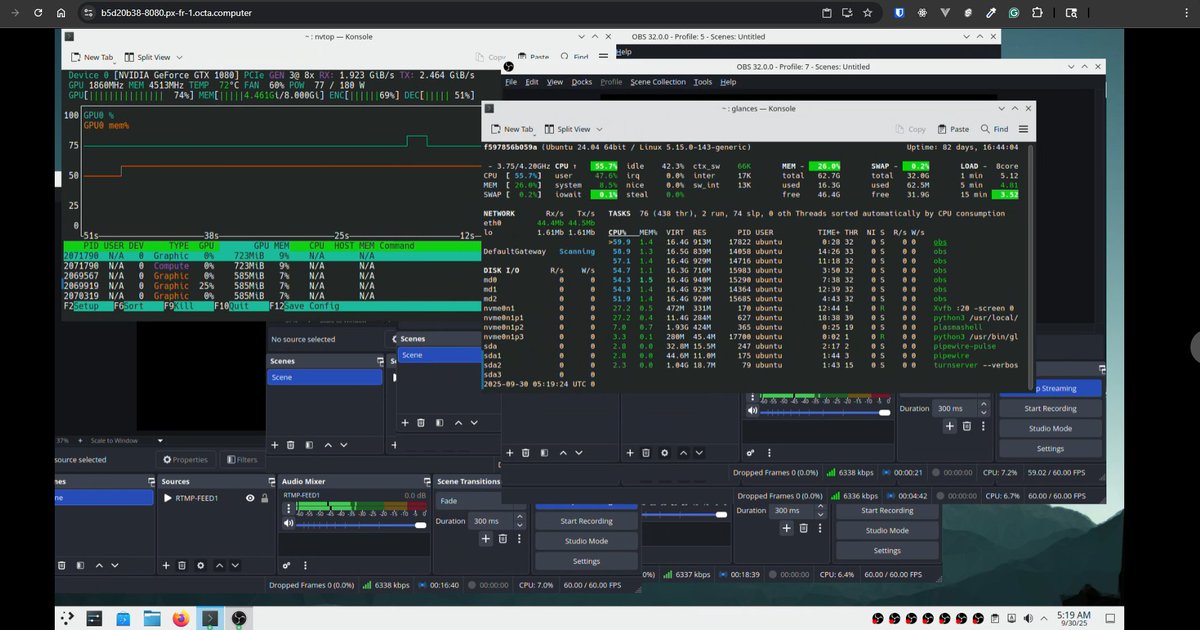1200x630 pixels.
Task: Open the Scale to Window preview dropdown
Action: coord(161,440)
